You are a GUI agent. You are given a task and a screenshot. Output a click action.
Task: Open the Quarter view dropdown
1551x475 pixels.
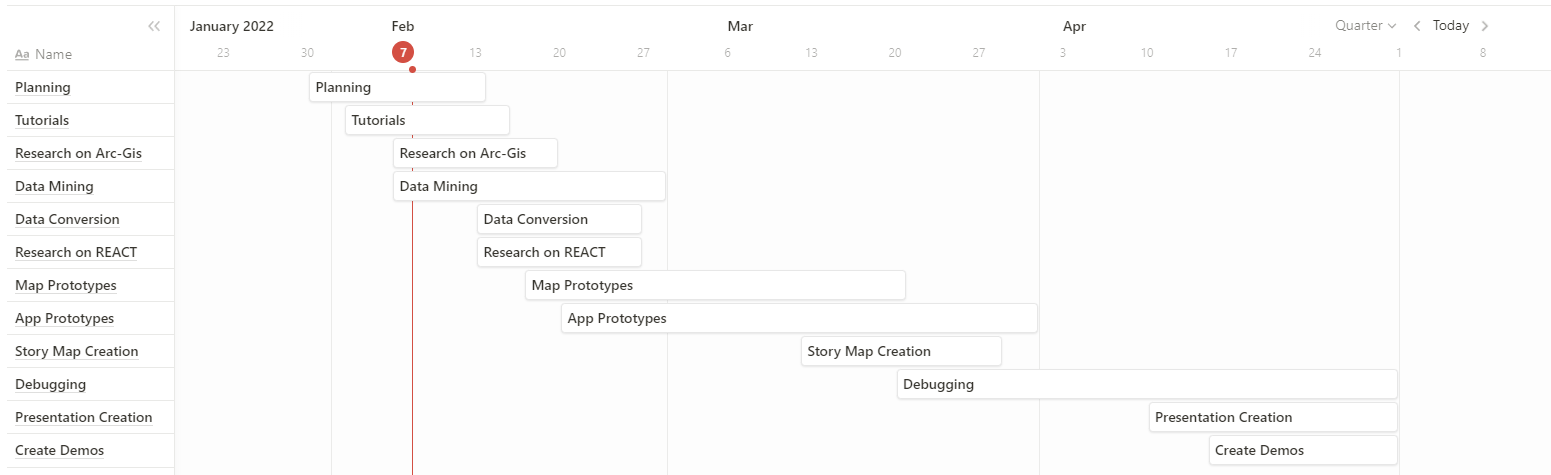[x=1366, y=26]
